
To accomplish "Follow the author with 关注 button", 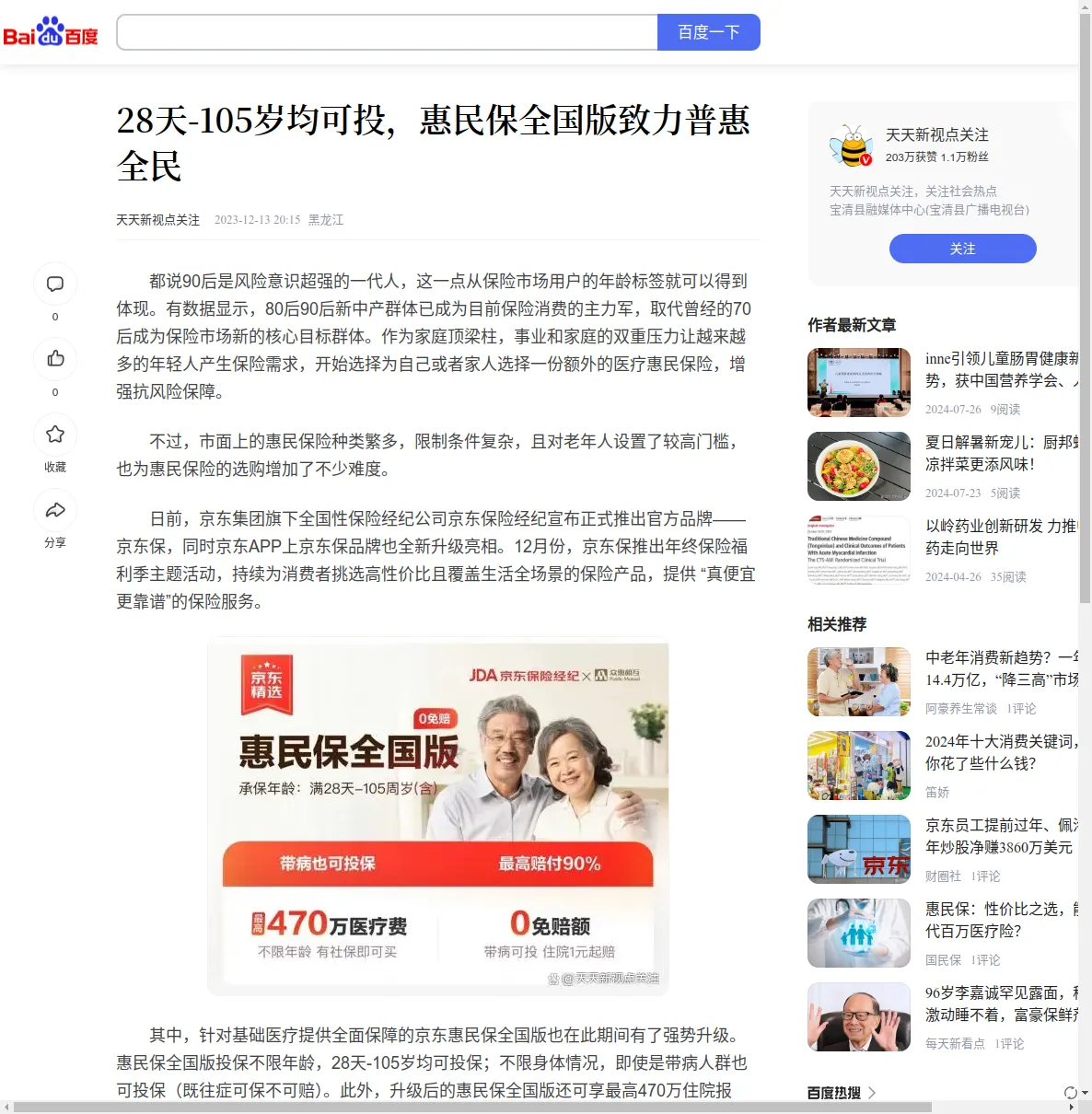I will pyautogui.click(x=963, y=249).
